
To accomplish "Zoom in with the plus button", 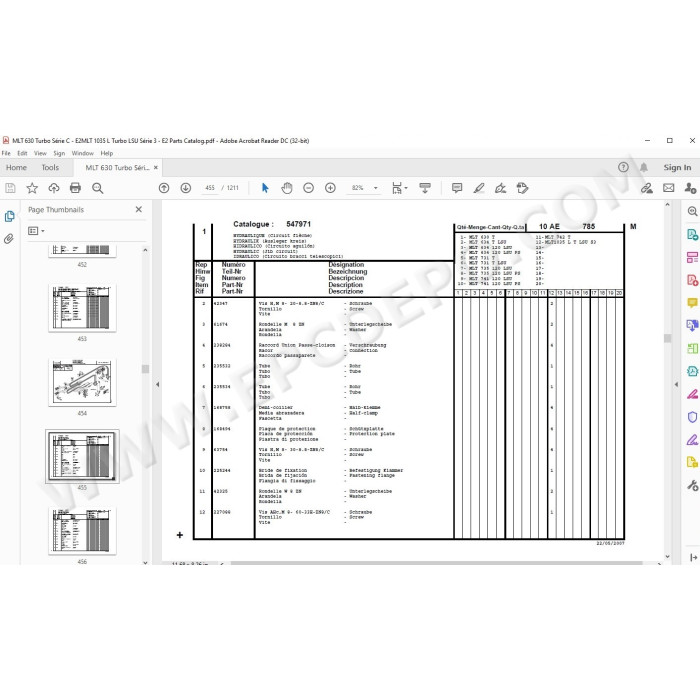I will [330, 188].
